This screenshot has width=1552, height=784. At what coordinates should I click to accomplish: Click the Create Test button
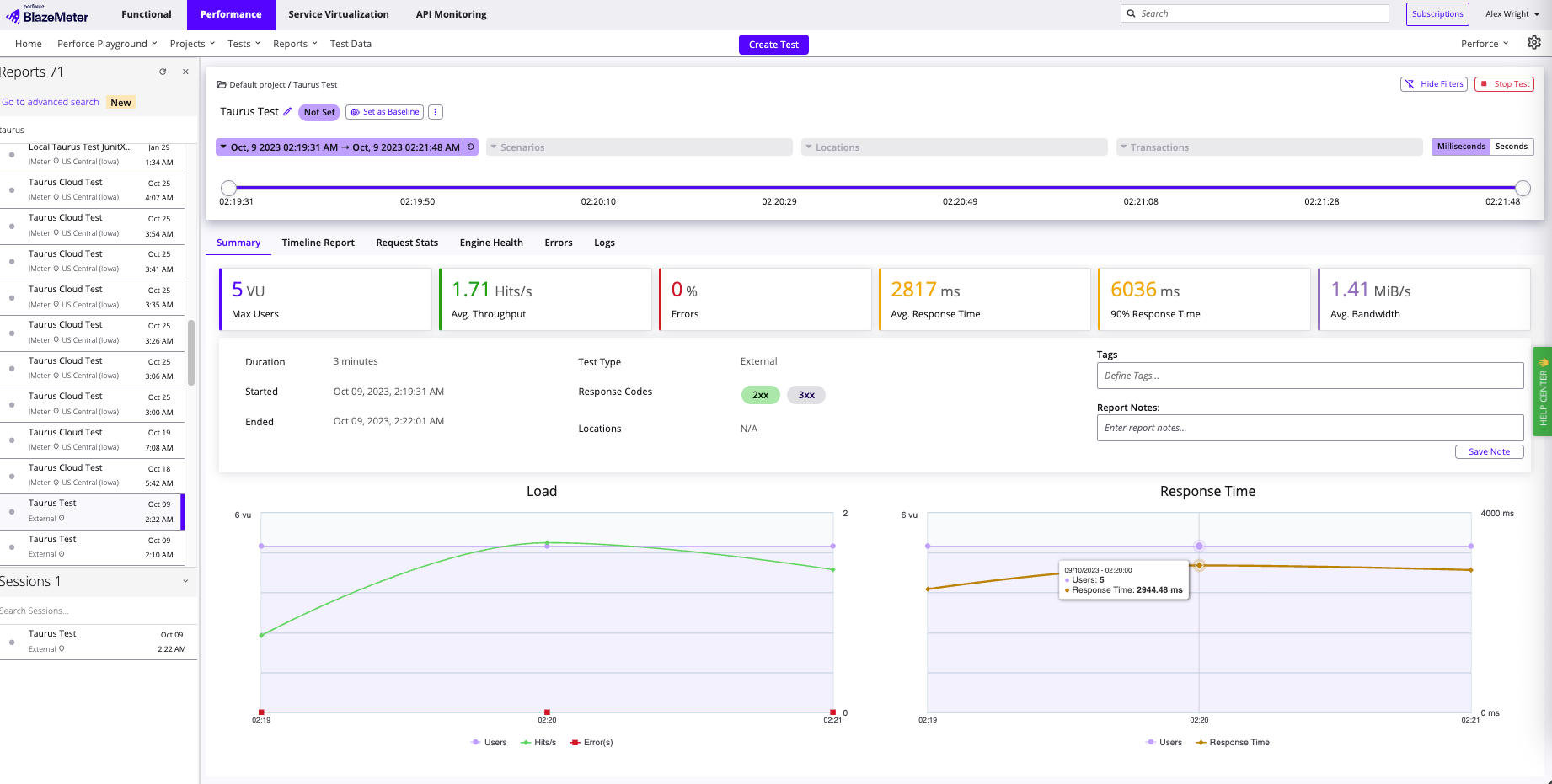773,45
